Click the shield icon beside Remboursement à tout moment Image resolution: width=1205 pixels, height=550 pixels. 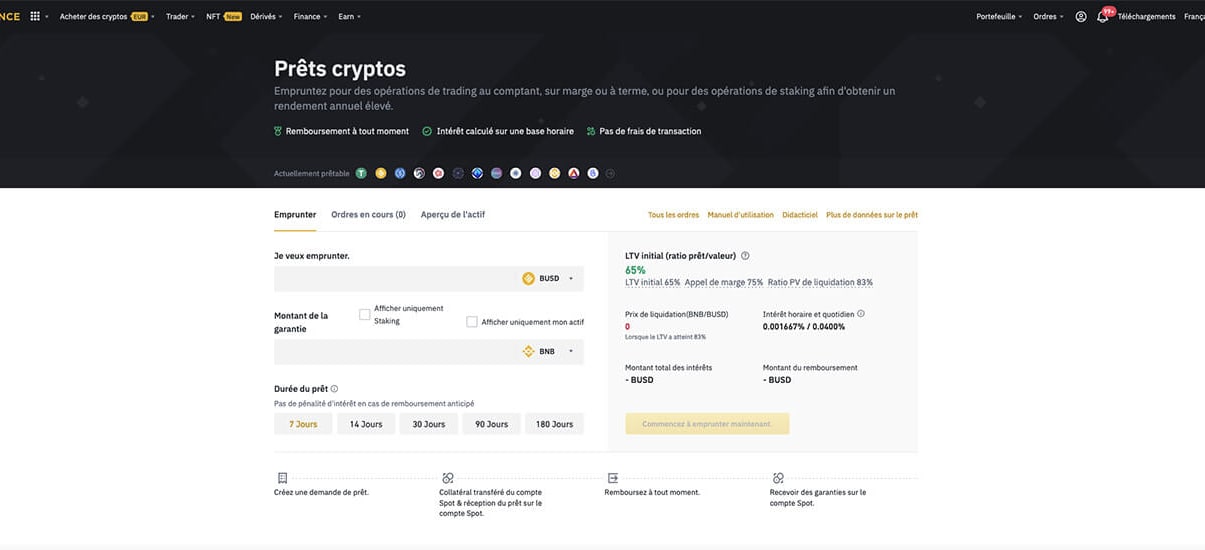[x=279, y=131]
